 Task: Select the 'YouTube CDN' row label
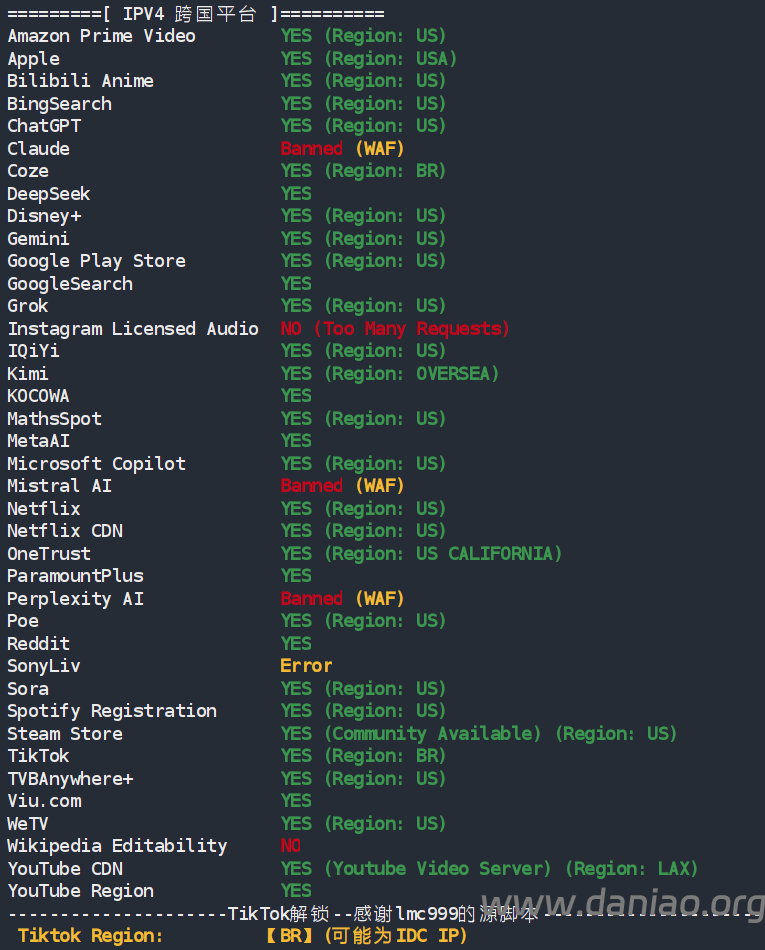(x=65, y=869)
